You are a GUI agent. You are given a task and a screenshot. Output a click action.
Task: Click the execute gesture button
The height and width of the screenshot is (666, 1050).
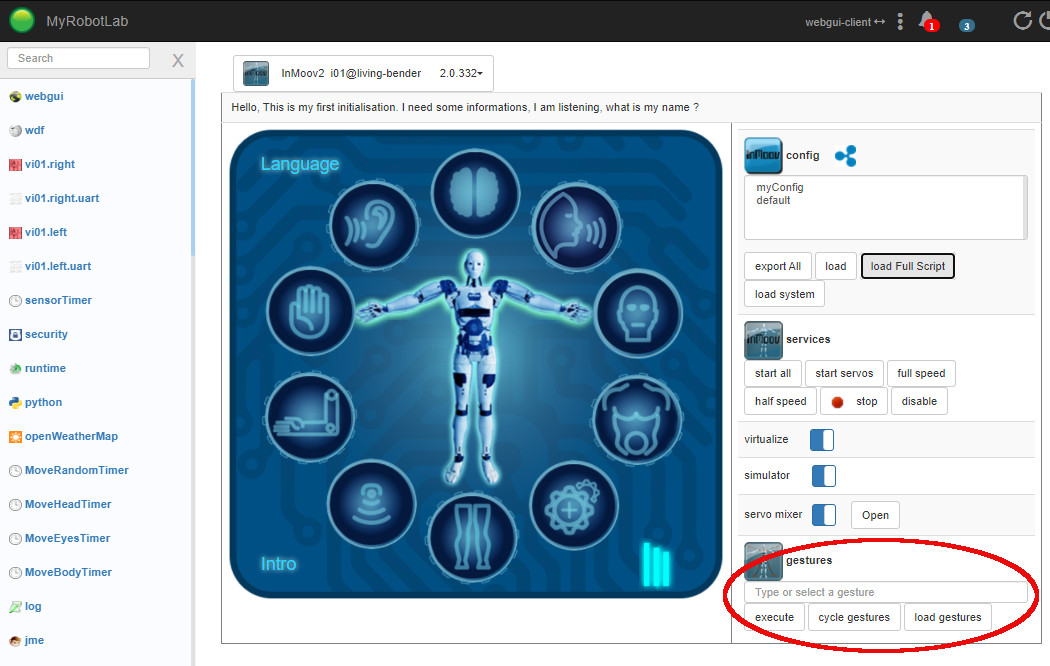(x=774, y=617)
